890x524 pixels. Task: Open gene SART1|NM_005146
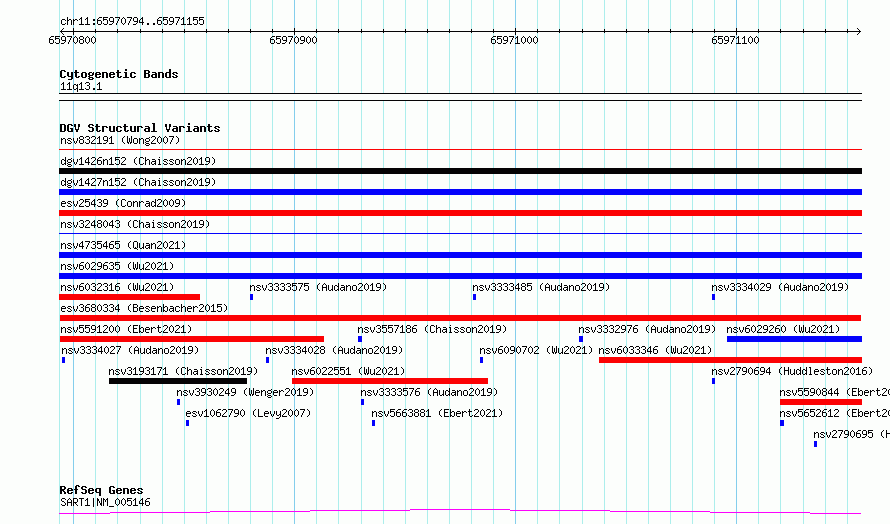[106, 502]
